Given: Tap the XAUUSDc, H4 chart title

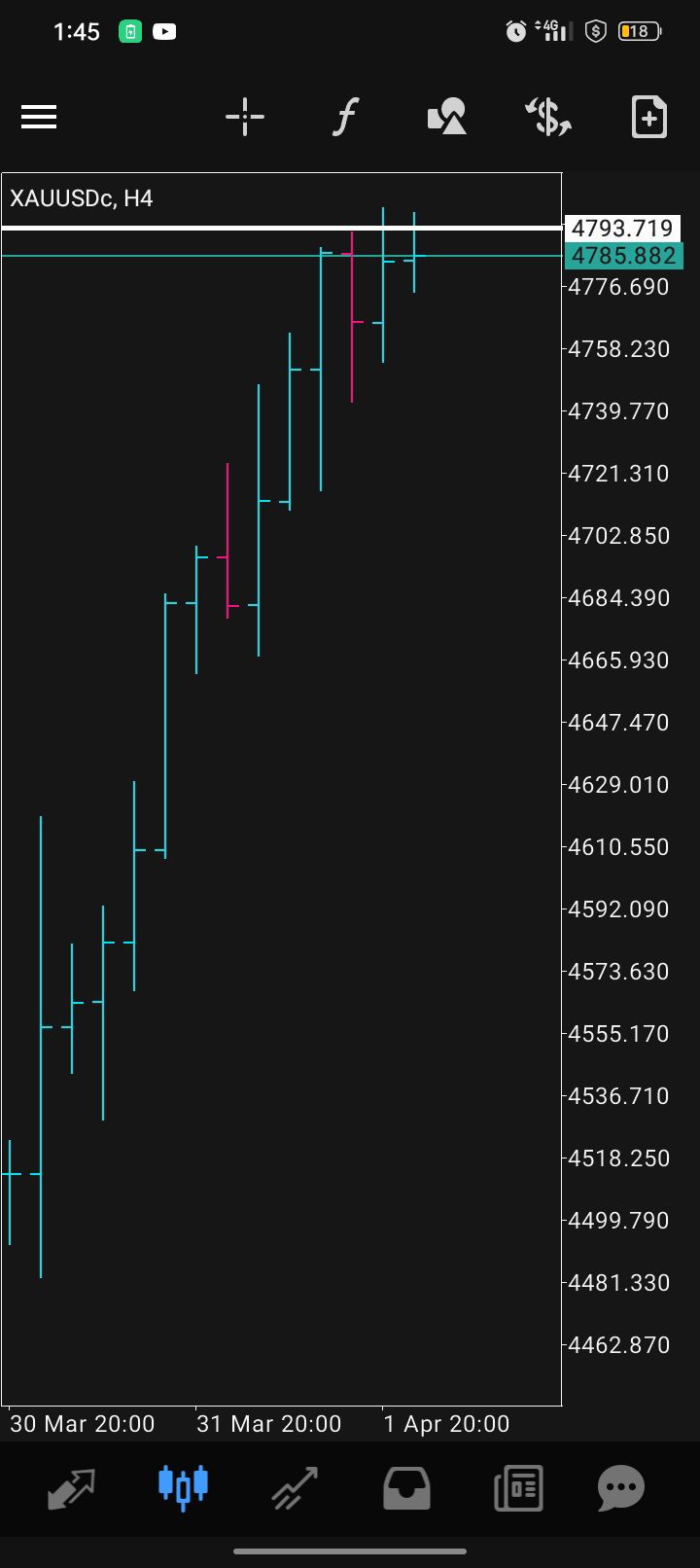Looking at the screenshot, I should pyautogui.click(x=82, y=198).
